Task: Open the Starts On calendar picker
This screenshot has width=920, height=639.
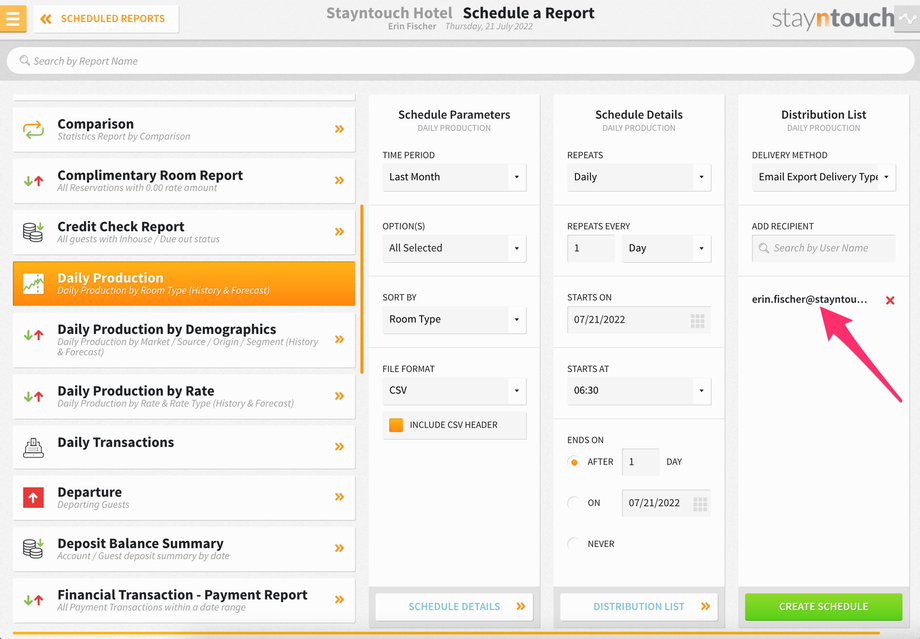Action: click(x=698, y=320)
